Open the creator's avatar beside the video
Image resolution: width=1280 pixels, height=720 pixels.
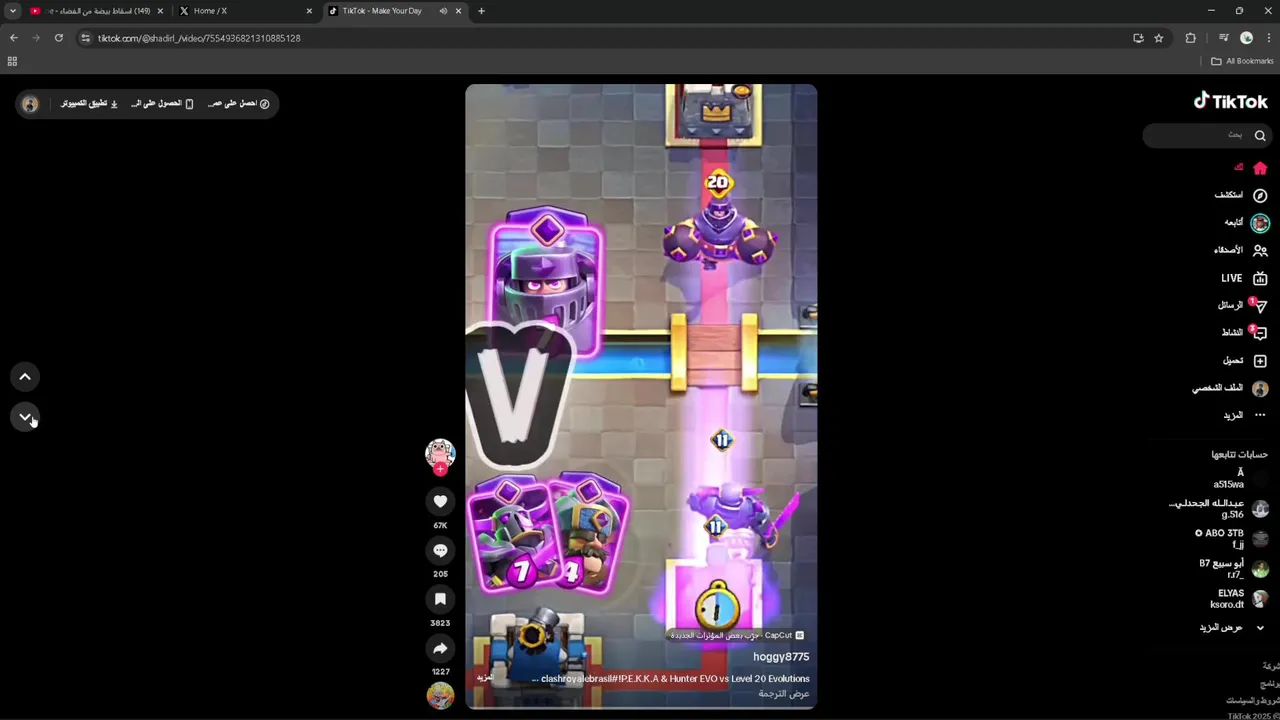pos(440,453)
